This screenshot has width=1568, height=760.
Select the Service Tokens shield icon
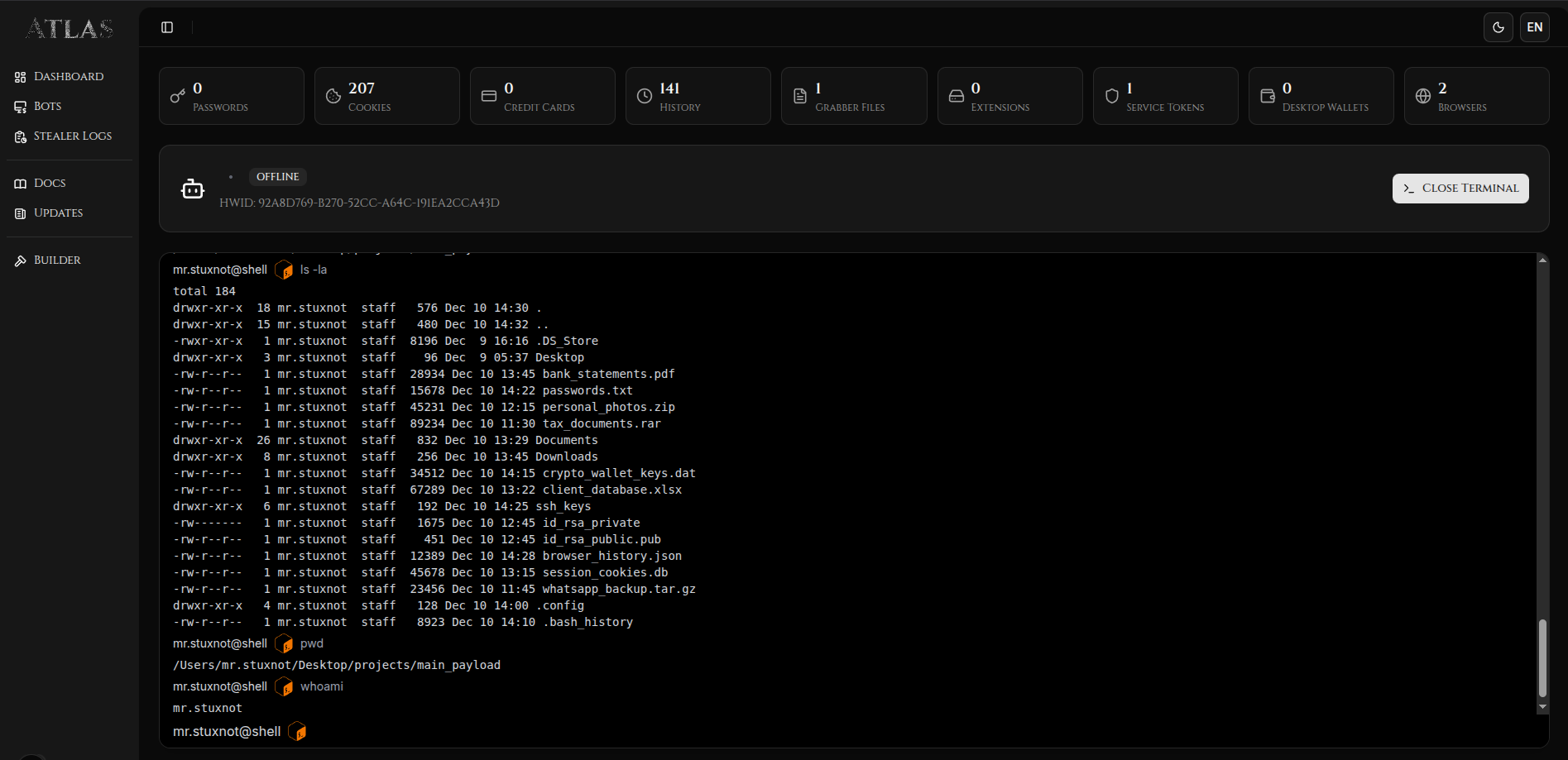click(1112, 96)
